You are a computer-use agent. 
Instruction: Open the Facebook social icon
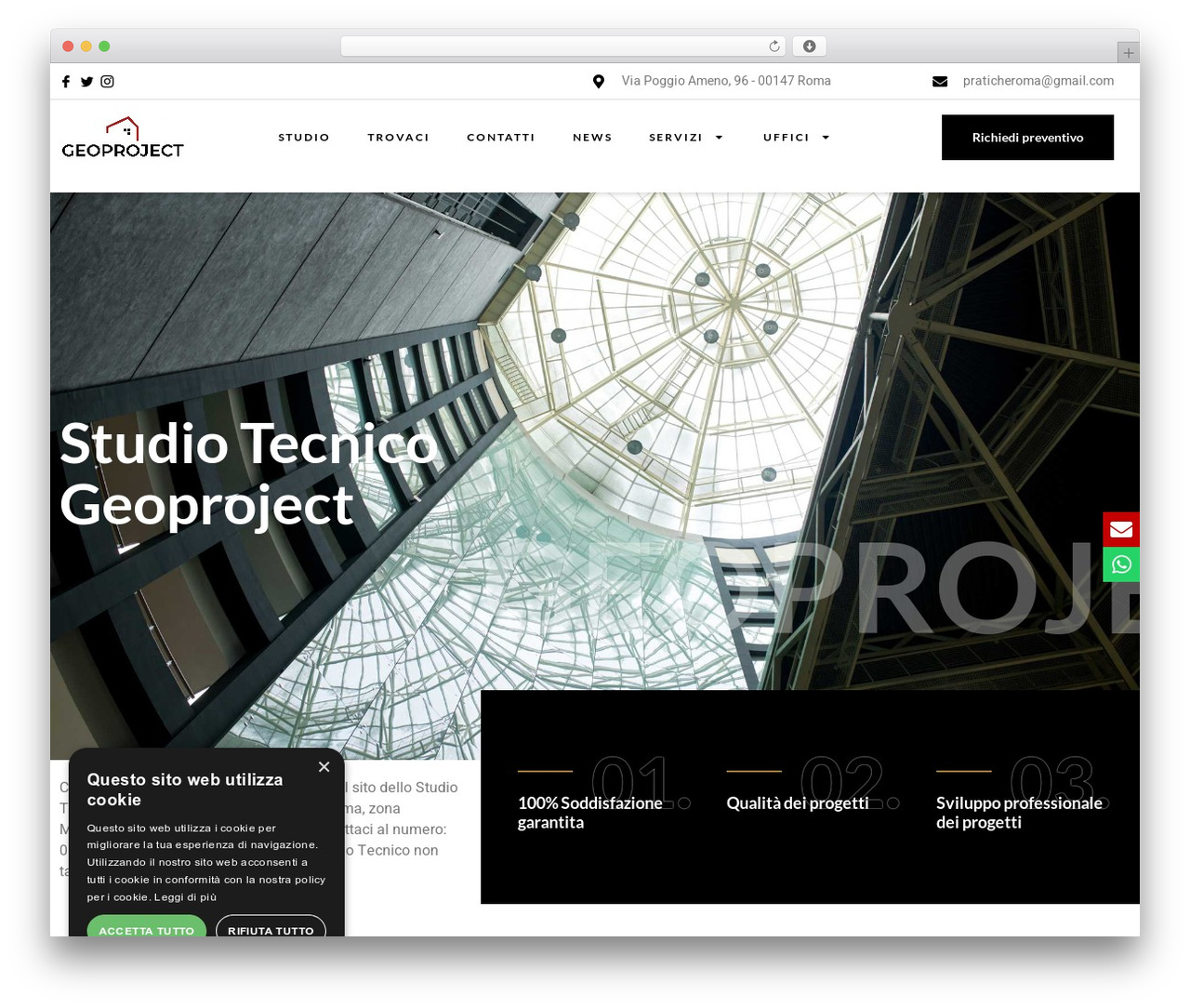click(x=66, y=82)
